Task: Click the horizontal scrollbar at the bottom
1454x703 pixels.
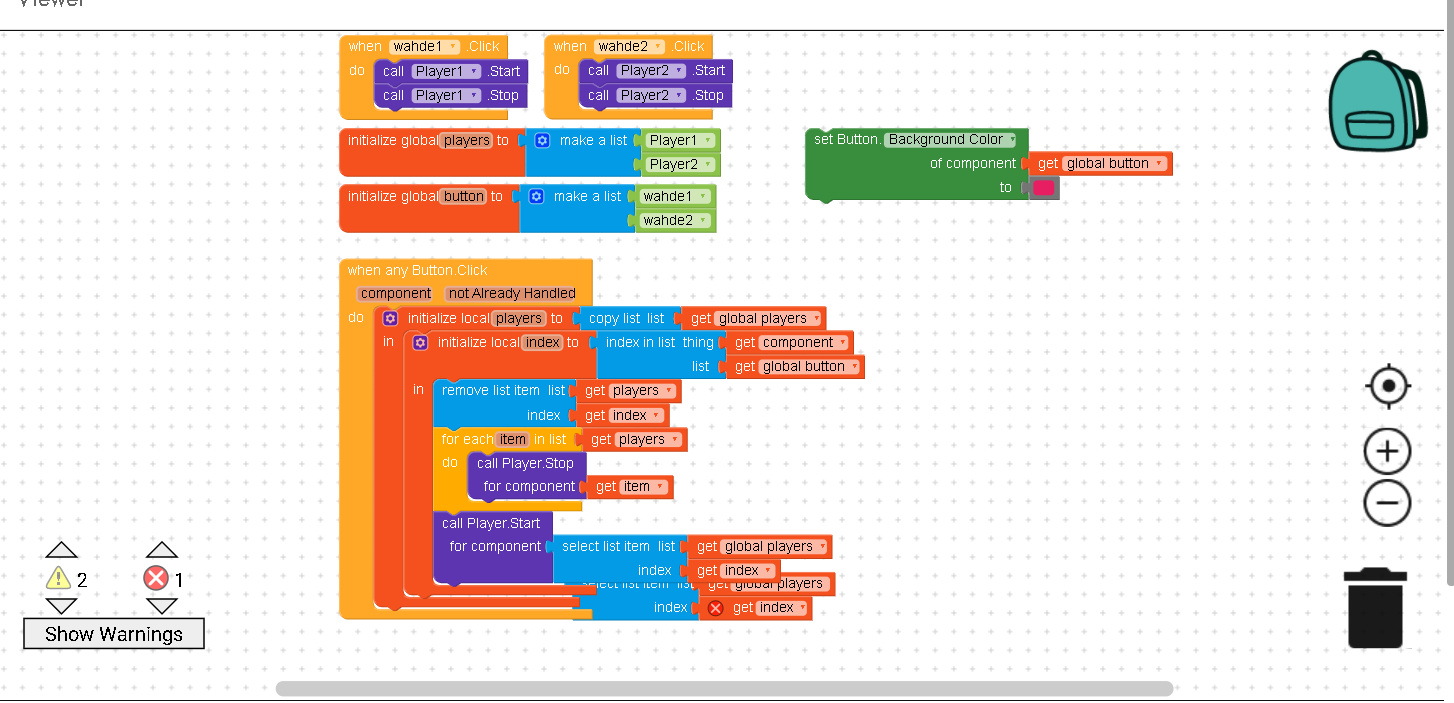Action: 723,689
